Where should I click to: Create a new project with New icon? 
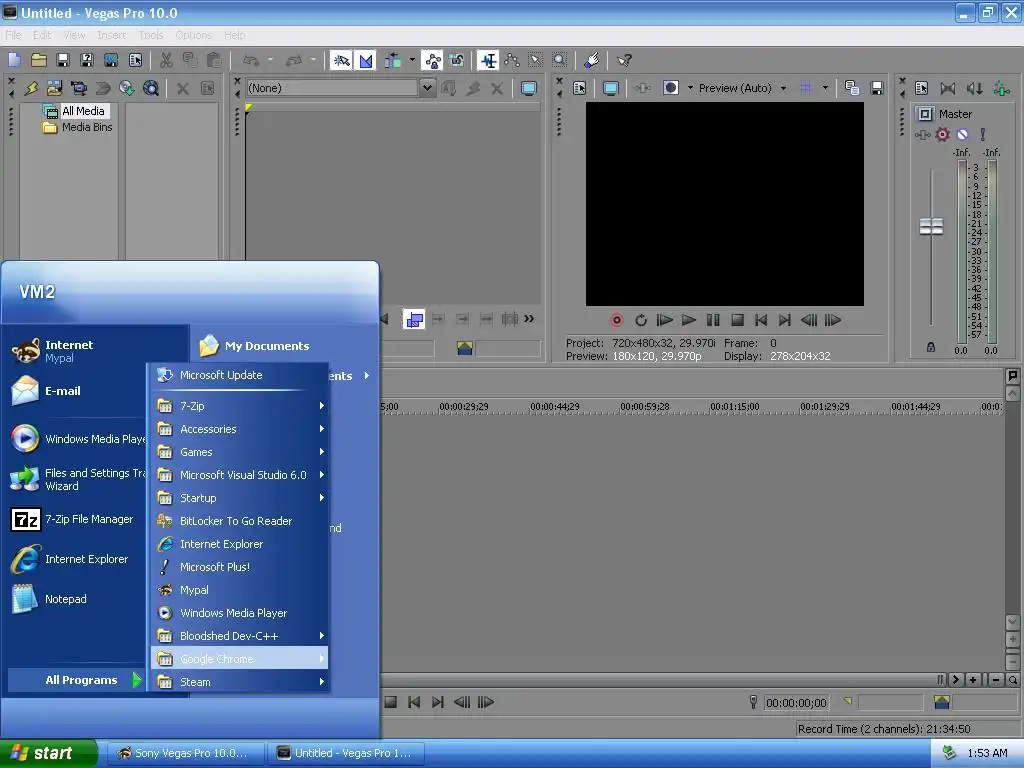[x=14, y=61]
